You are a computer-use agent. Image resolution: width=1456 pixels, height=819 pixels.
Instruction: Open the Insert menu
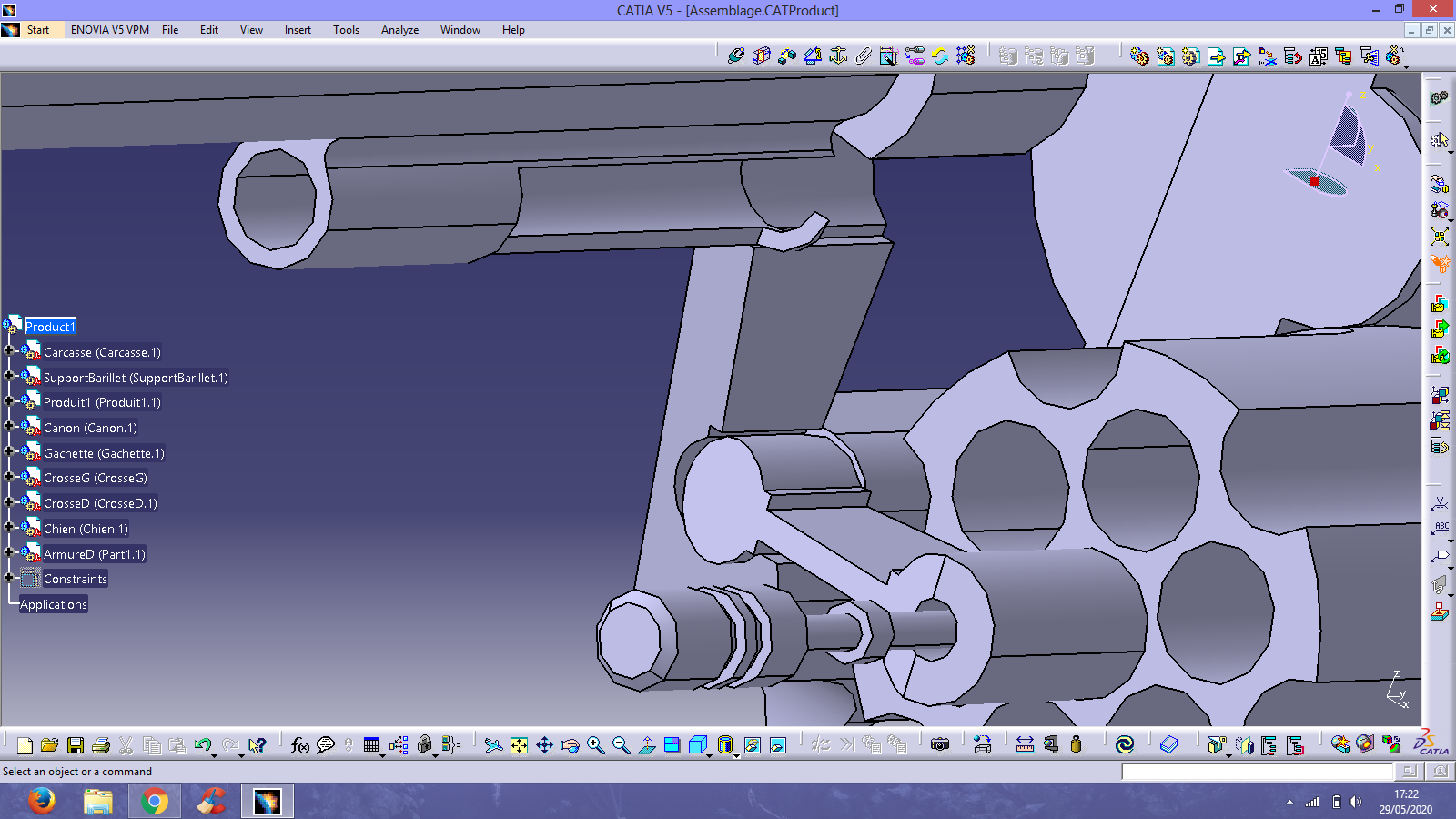click(x=298, y=30)
